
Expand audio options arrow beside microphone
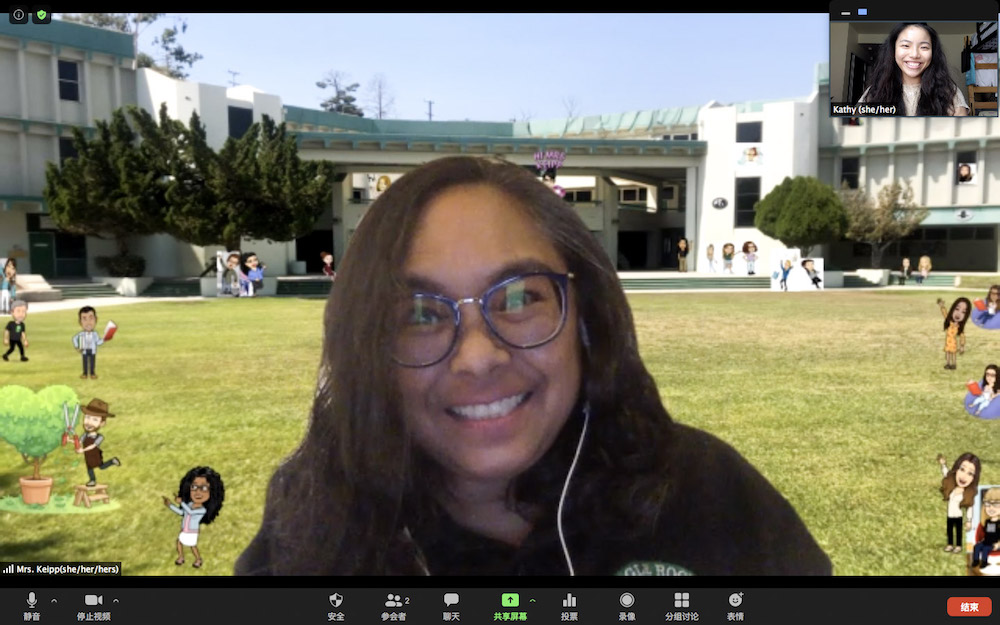coord(54,600)
